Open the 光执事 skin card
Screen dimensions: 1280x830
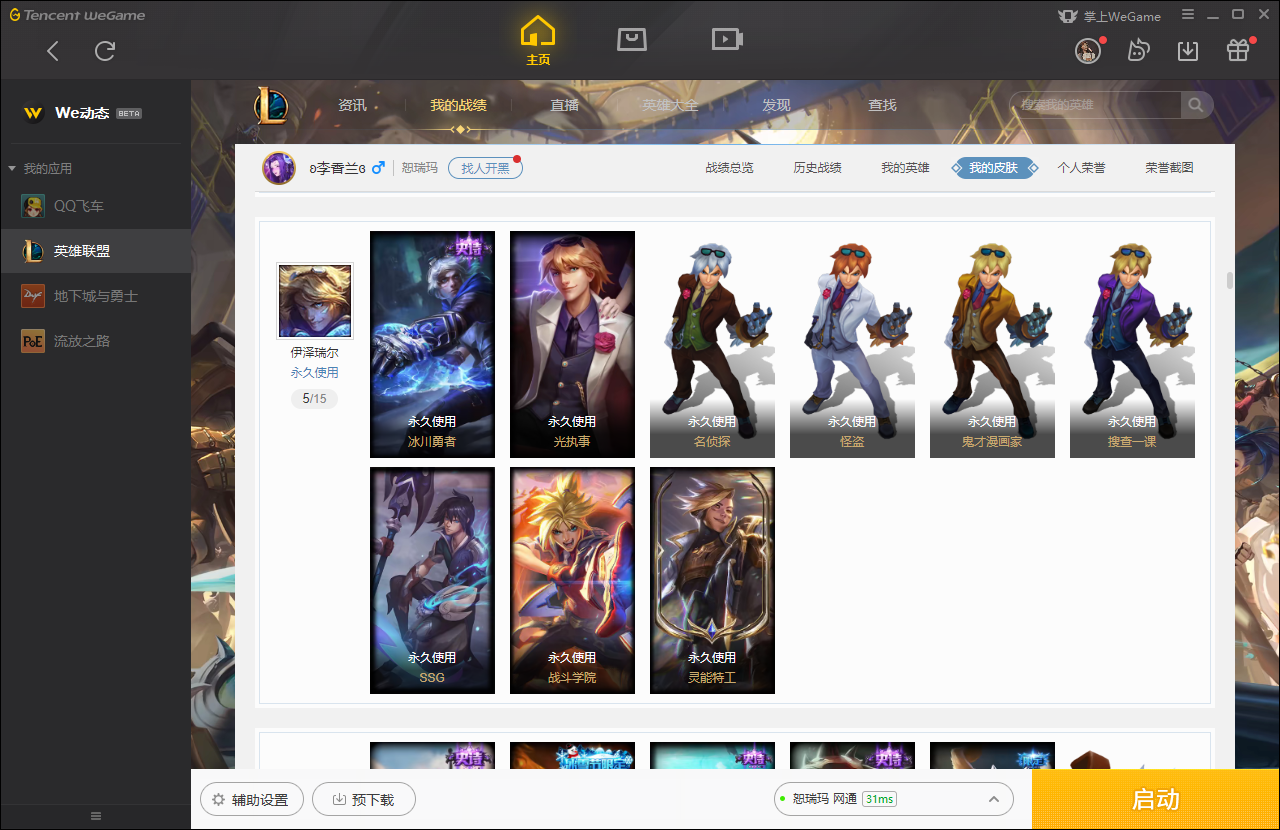[x=572, y=344]
